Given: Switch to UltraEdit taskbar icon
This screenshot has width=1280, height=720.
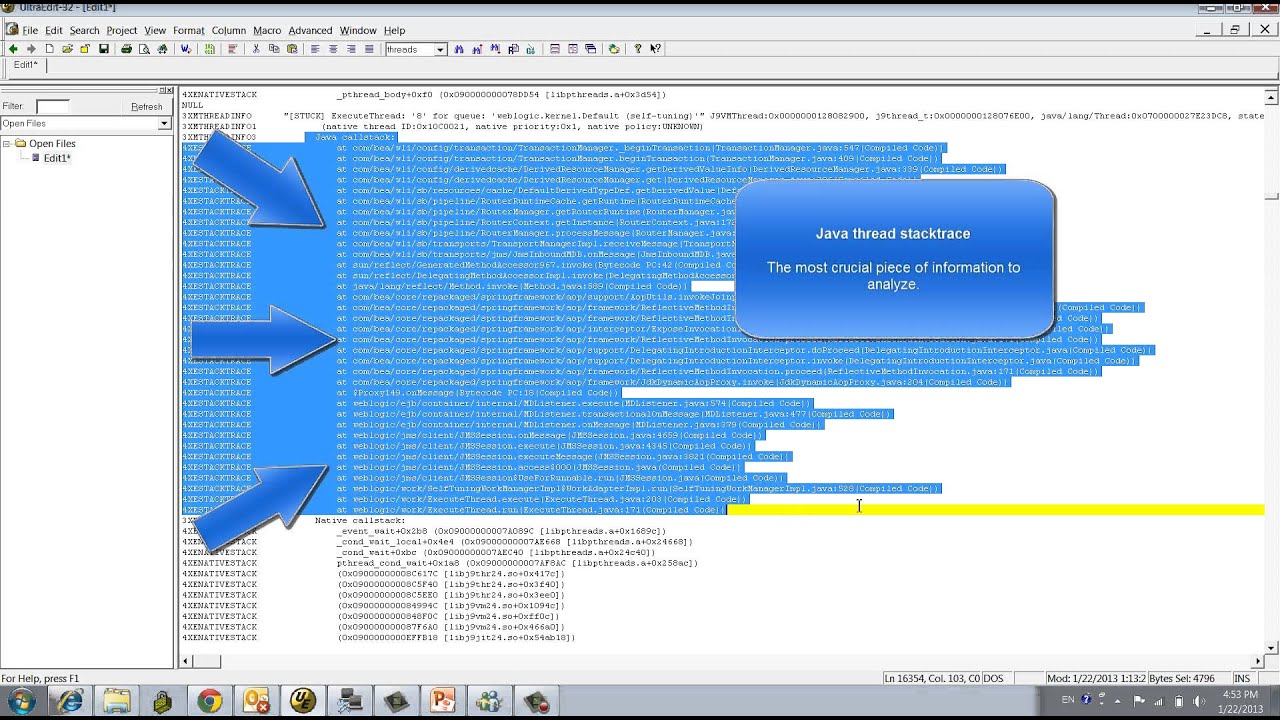Looking at the screenshot, I should coord(303,701).
